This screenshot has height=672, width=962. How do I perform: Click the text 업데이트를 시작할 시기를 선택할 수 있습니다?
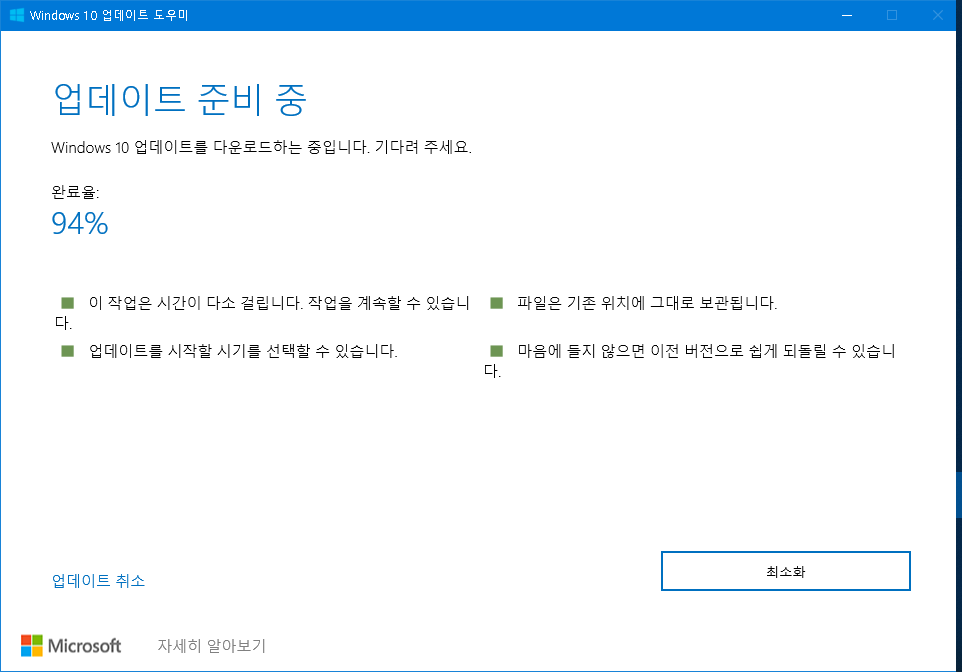coord(243,351)
